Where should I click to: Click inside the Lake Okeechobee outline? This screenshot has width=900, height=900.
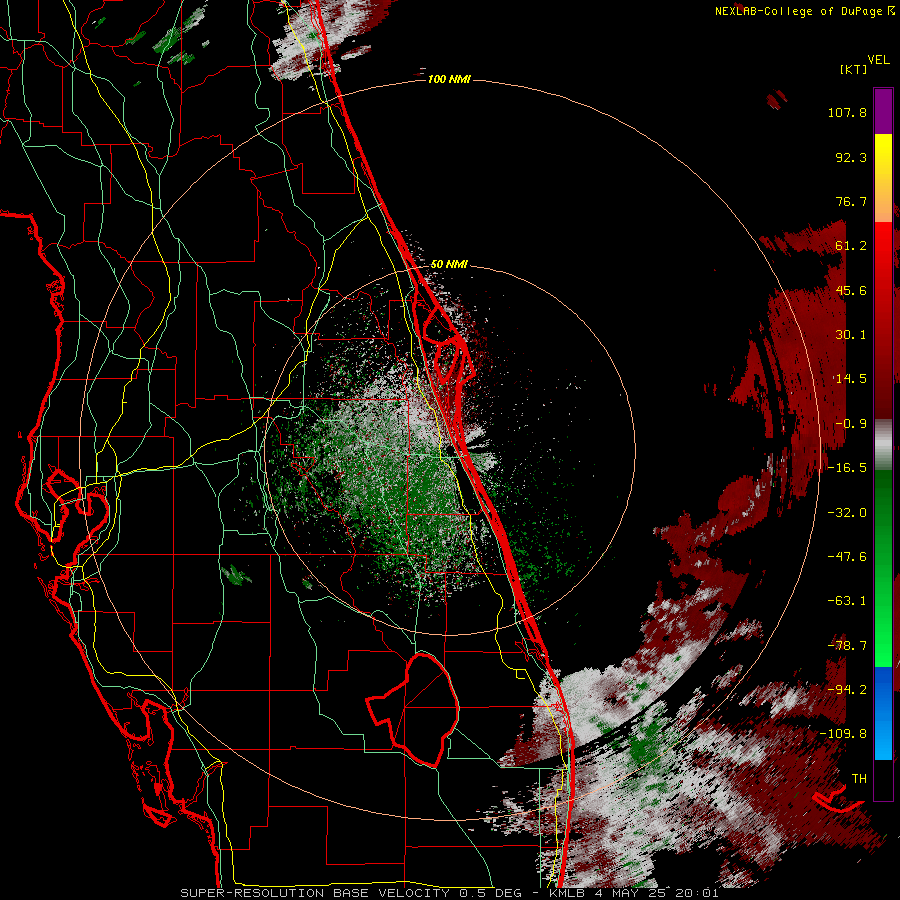click(422, 712)
